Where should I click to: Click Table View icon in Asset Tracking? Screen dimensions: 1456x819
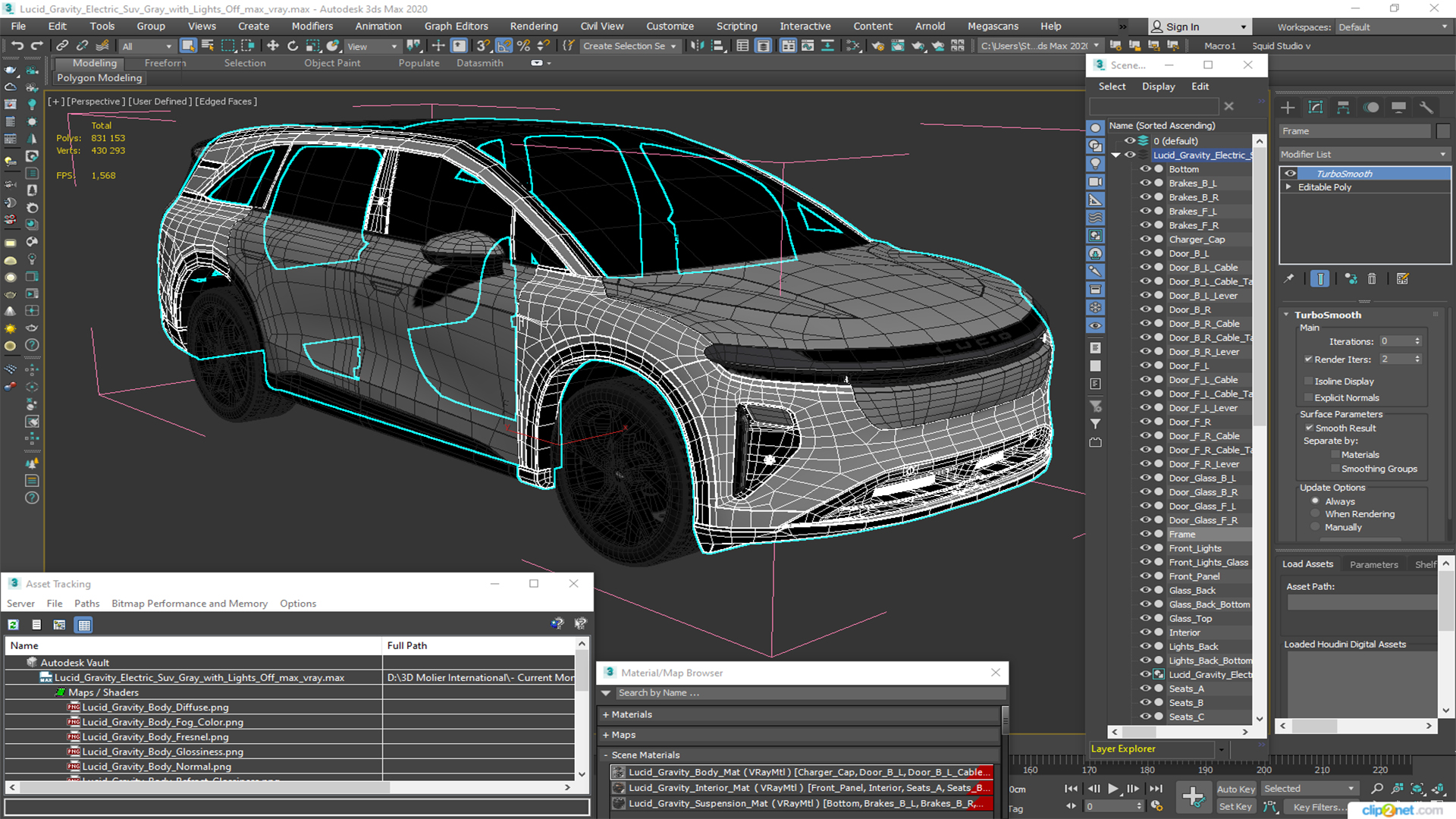[84, 625]
